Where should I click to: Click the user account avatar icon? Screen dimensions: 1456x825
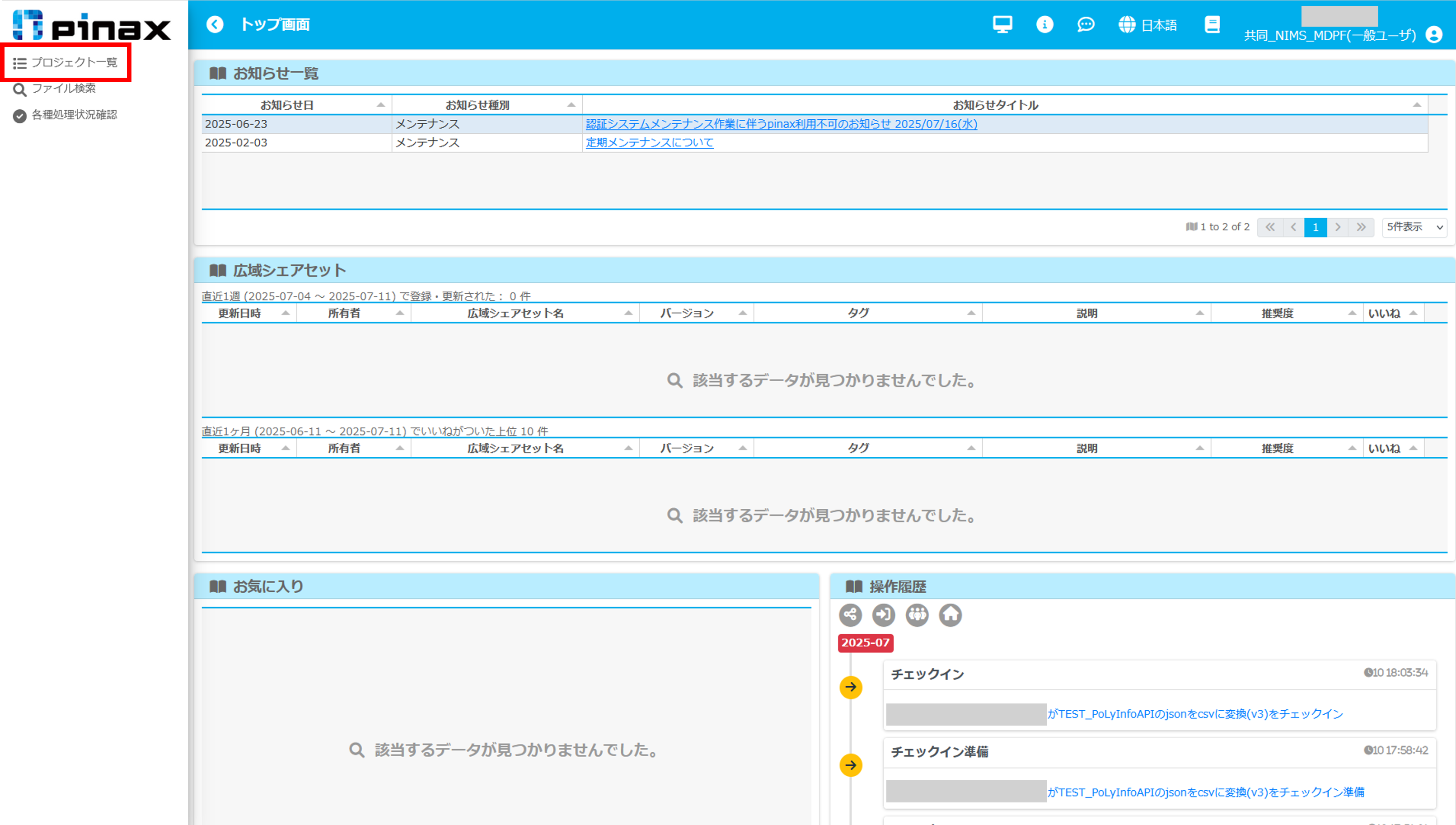click(x=1434, y=35)
